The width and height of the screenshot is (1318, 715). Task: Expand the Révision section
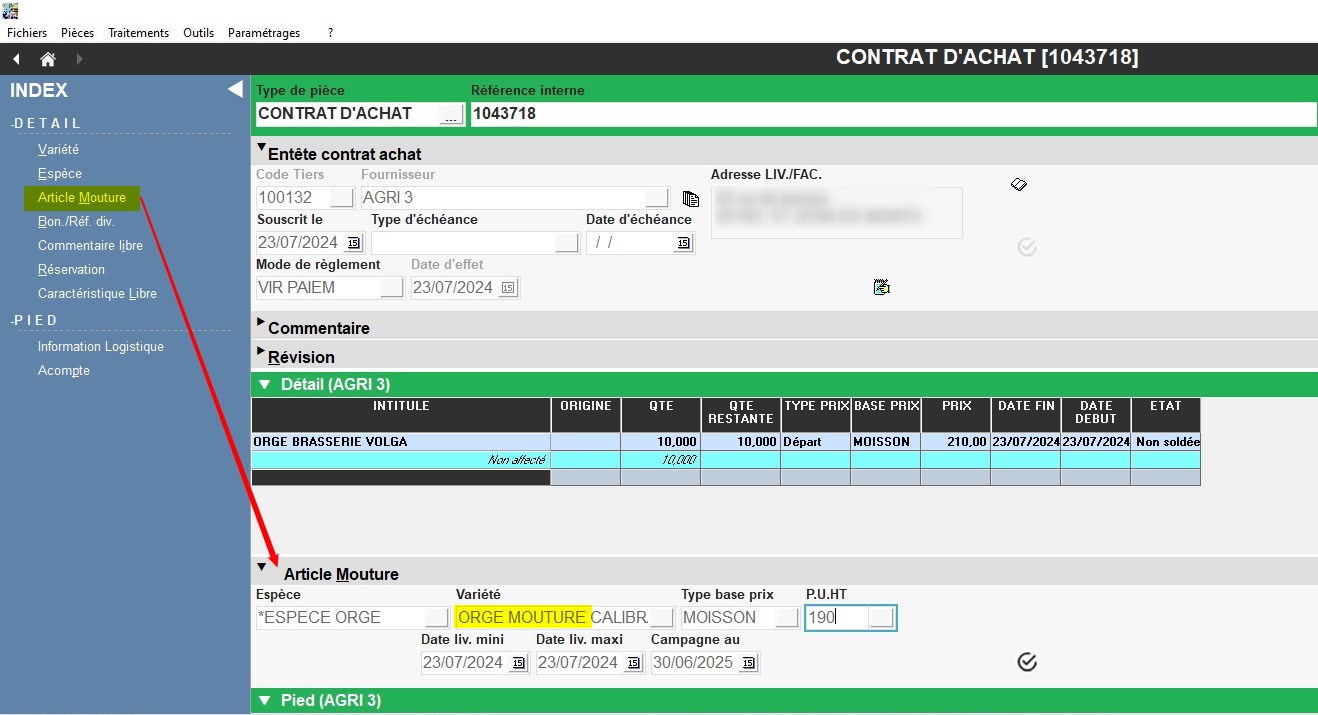[262, 353]
